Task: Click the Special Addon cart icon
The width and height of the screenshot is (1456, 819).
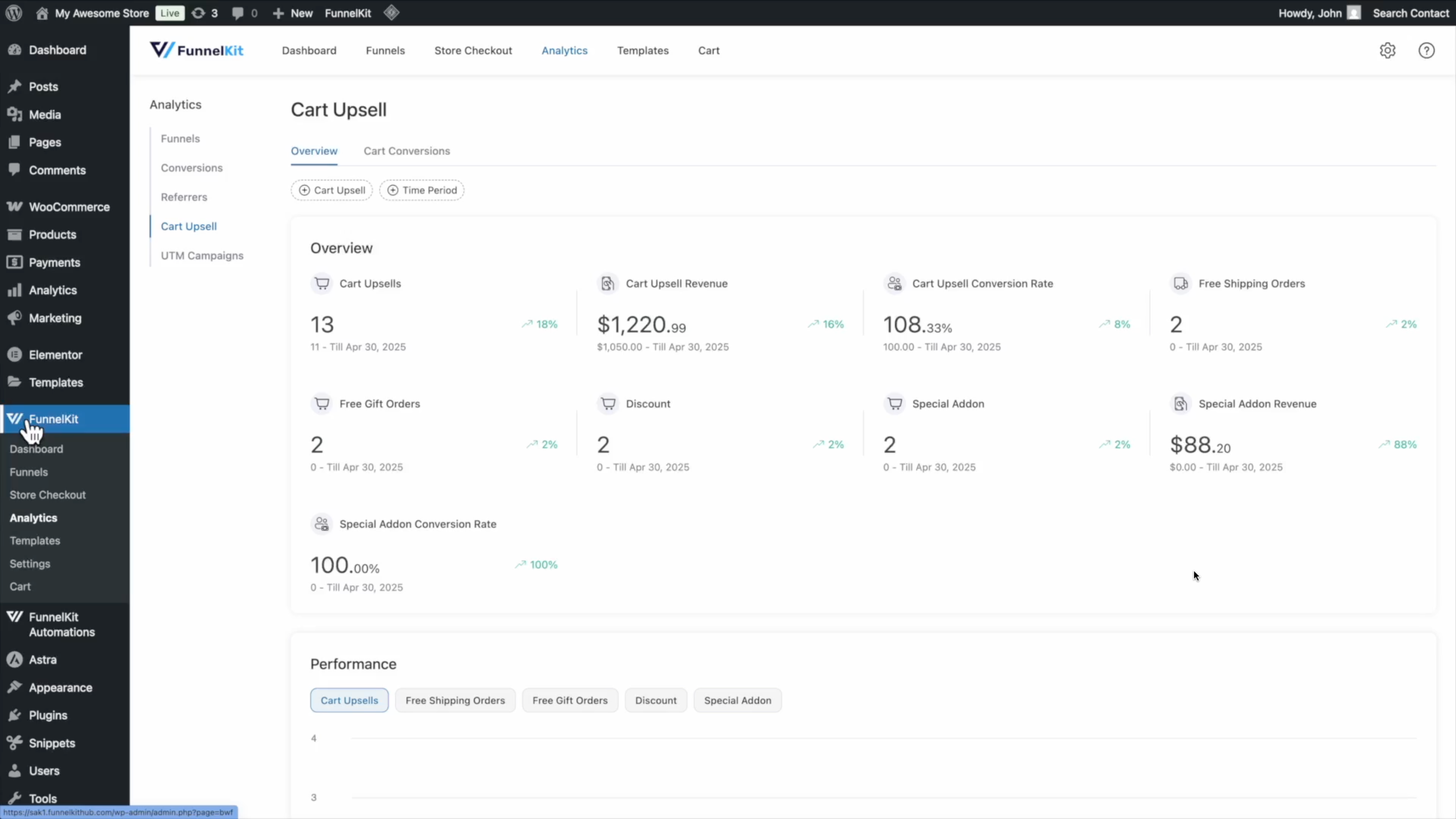Action: coord(894,404)
